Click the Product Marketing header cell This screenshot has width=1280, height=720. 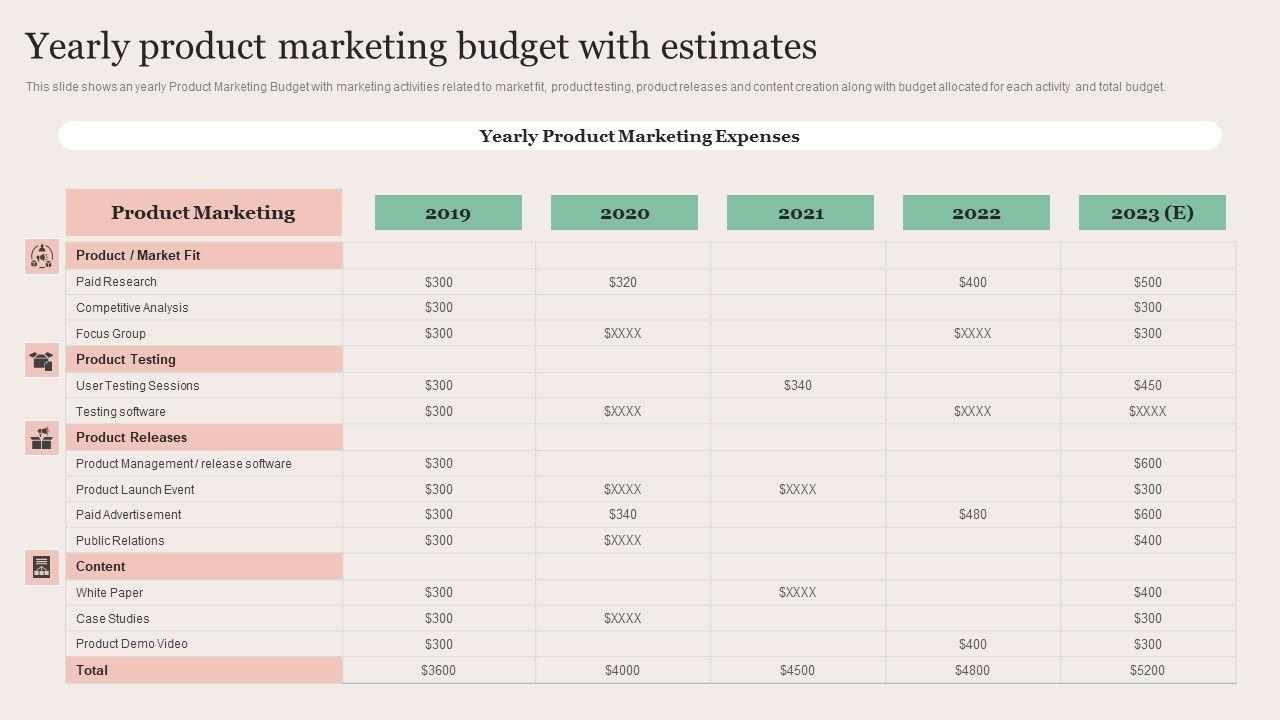pyautogui.click(x=204, y=213)
